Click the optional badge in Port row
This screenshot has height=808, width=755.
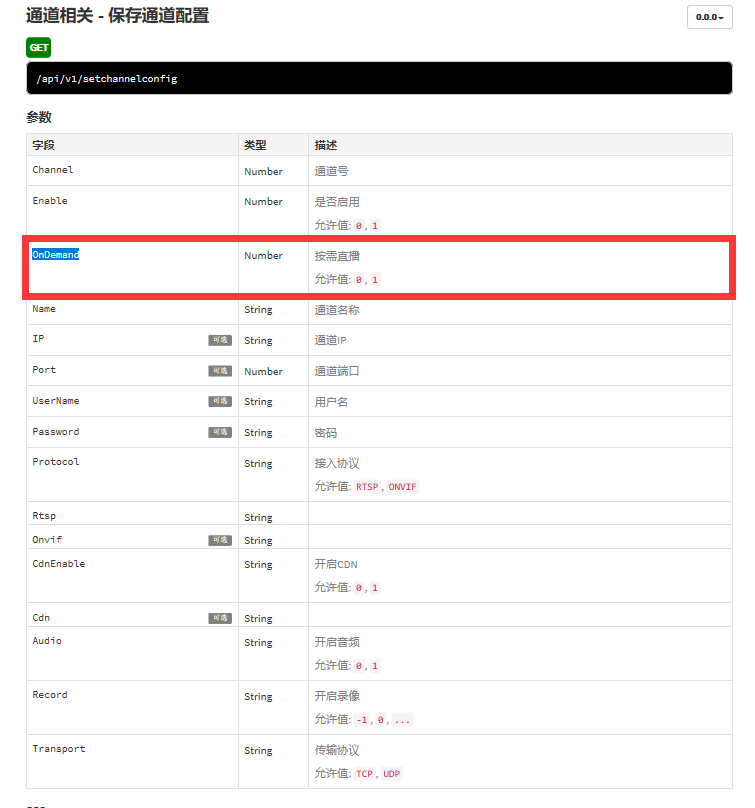pyautogui.click(x=220, y=371)
